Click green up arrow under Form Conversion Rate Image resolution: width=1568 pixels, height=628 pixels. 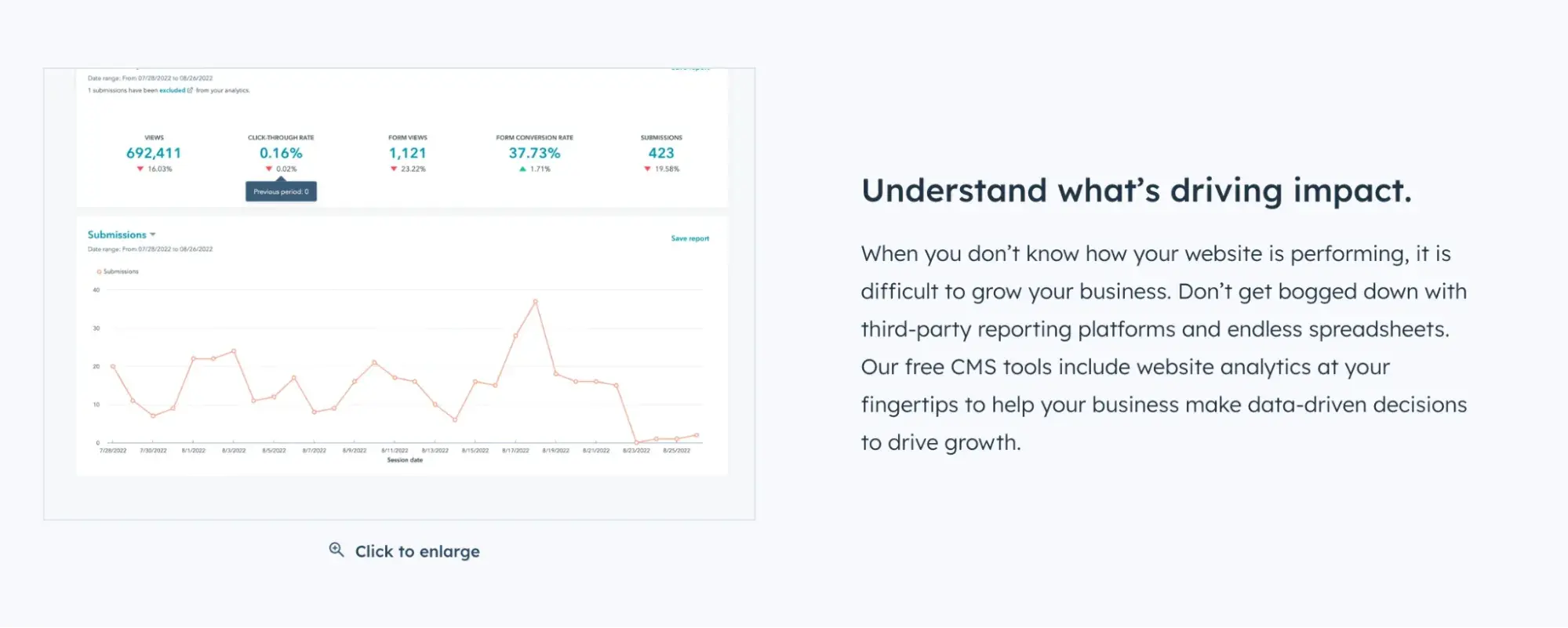[522, 169]
